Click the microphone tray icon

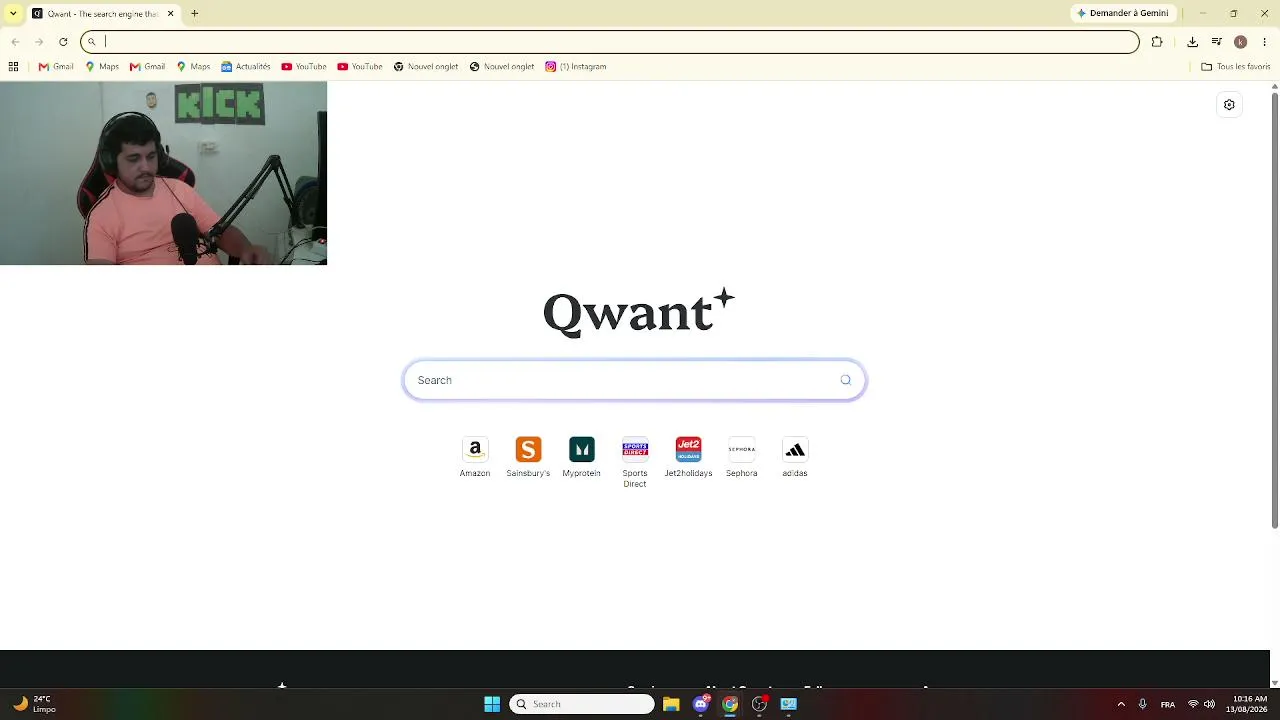1143,704
